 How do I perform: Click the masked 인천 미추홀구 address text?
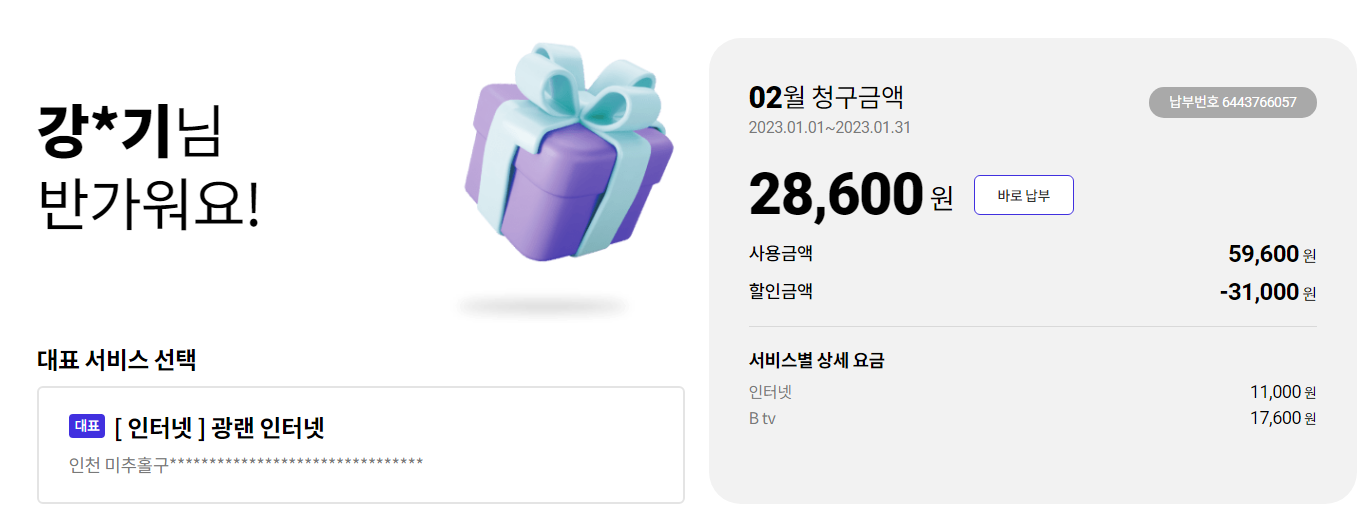246,463
